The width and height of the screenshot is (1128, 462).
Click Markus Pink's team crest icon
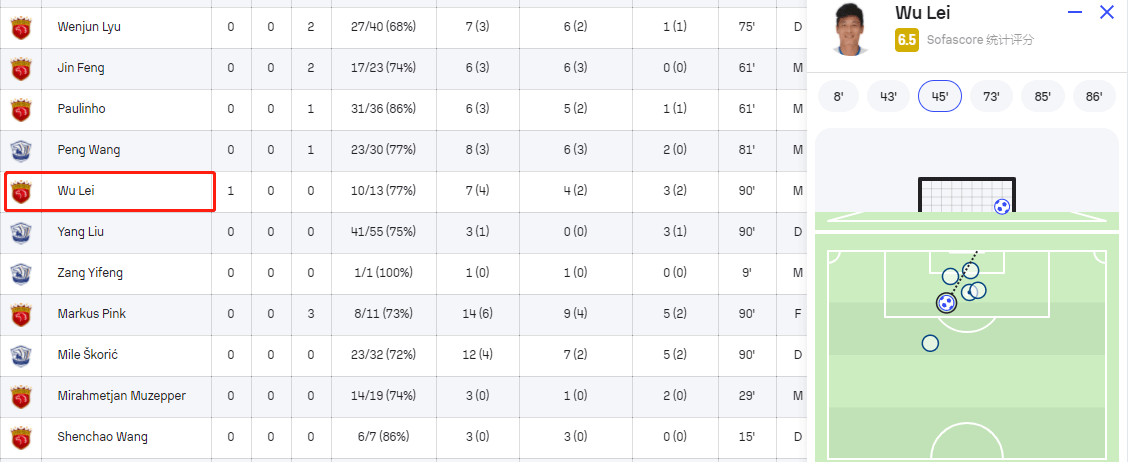click(x=21, y=314)
